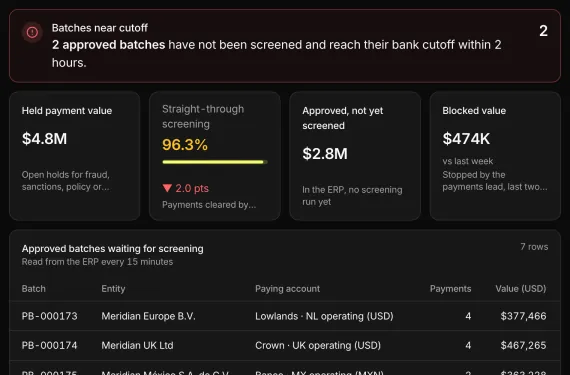Select entity Meridian Europe B.V.
570x375 pixels.
click(x=148, y=316)
